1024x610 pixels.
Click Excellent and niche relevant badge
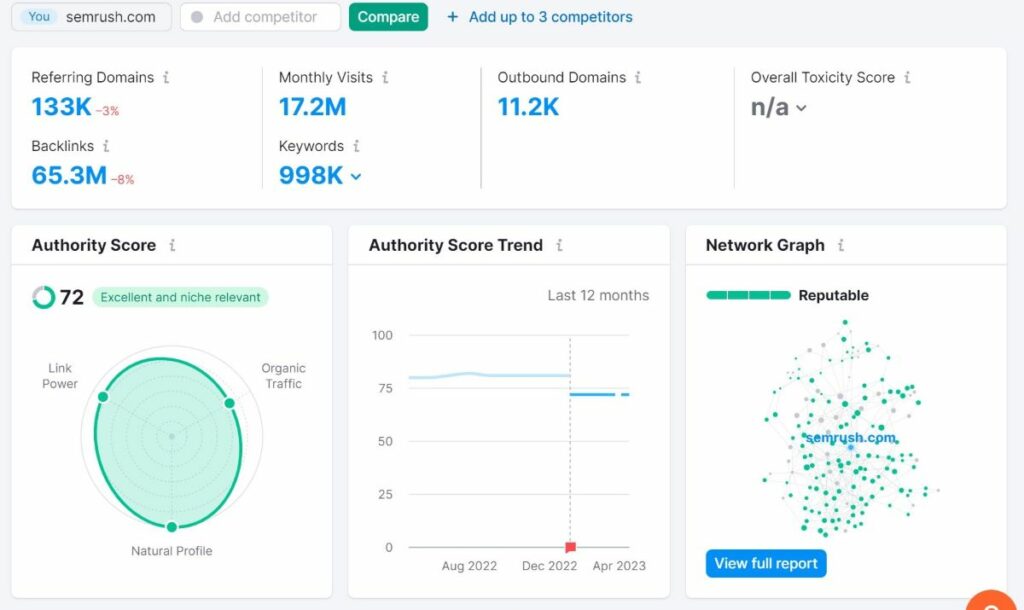180,297
